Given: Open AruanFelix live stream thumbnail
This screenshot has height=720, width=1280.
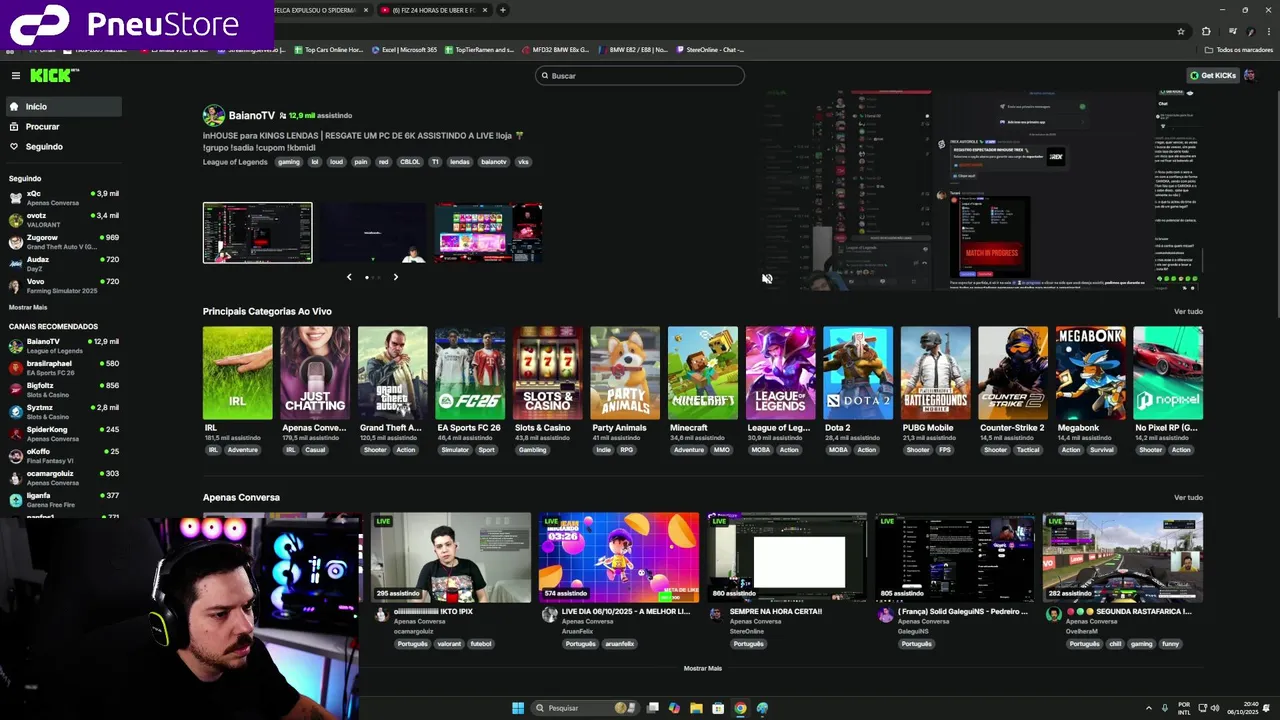Looking at the screenshot, I should tap(619, 557).
